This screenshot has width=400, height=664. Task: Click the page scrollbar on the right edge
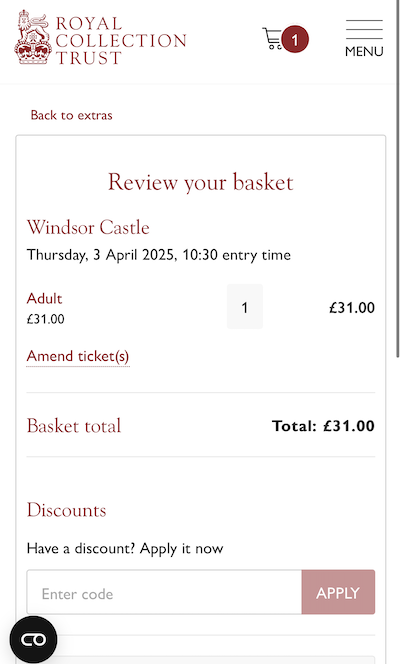tap(397, 178)
